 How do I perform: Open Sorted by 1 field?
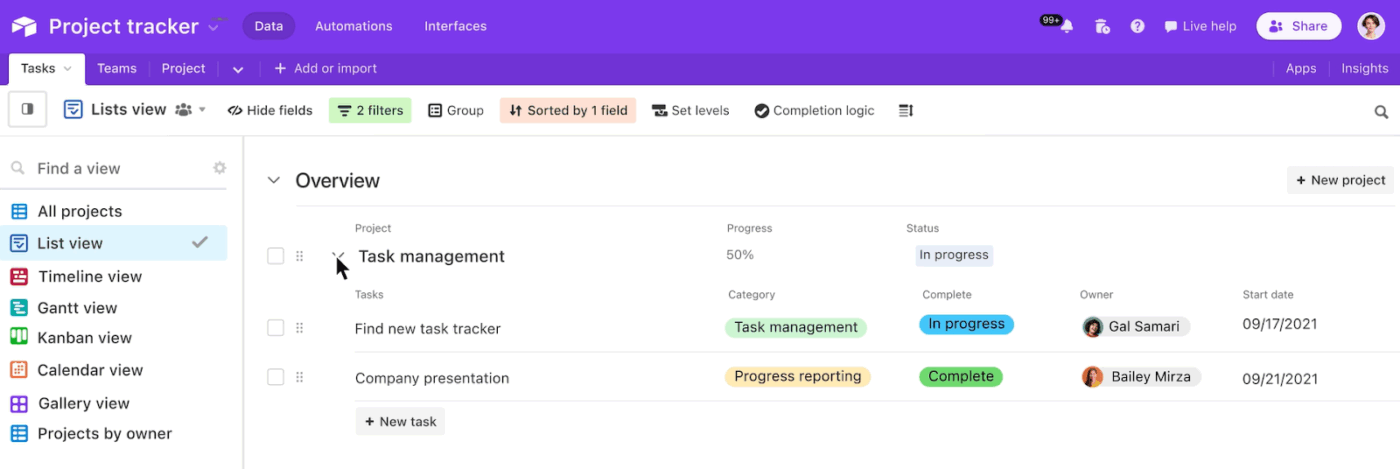coord(568,111)
